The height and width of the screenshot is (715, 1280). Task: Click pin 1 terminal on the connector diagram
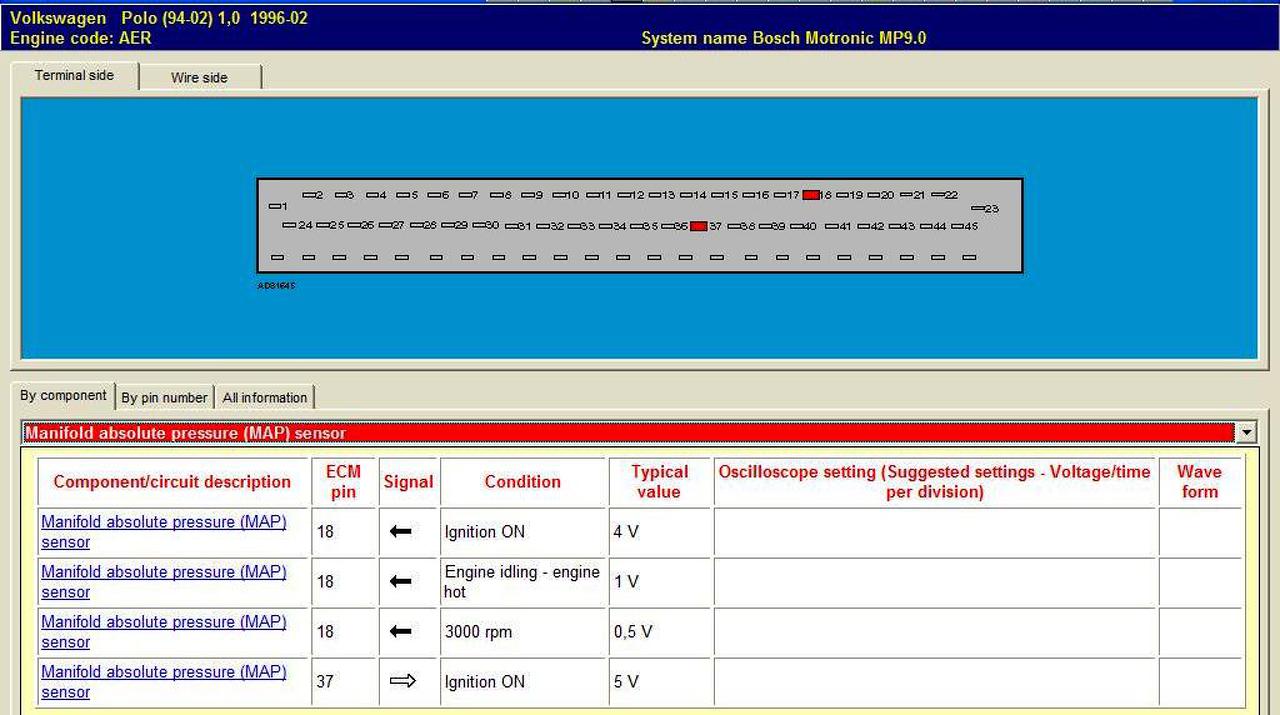(275, 206)
